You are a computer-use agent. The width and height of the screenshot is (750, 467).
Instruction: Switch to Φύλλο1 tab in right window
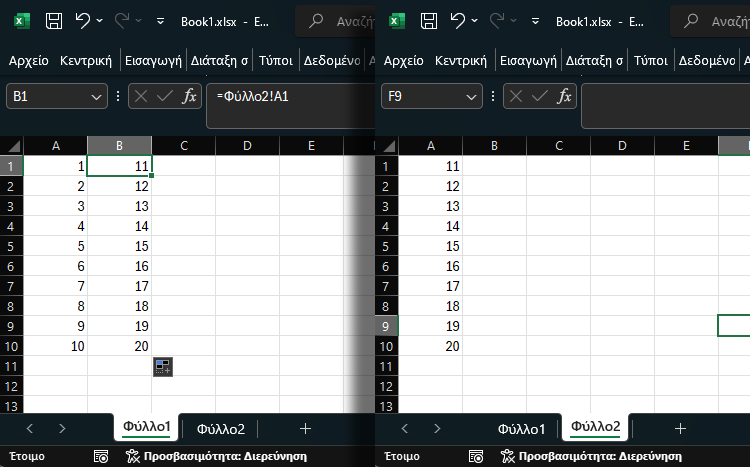pos(521,429)
